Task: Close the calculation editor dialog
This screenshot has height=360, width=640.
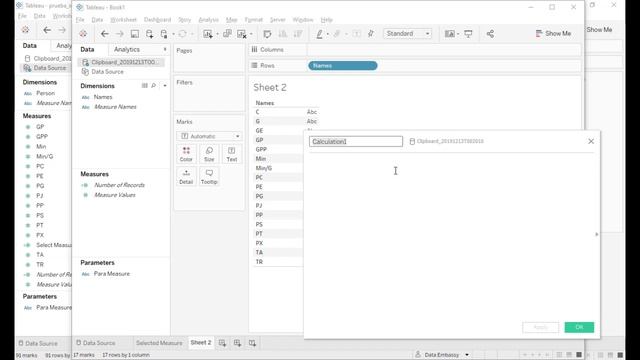Action: click(591, 141)
